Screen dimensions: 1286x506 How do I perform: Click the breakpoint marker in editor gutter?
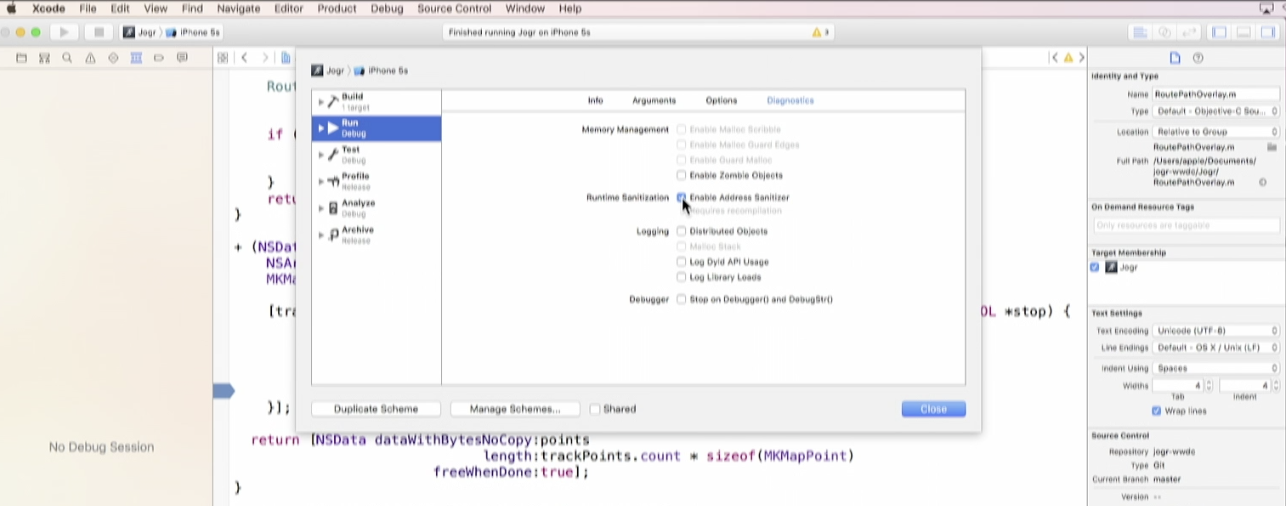tap(223, 391)
